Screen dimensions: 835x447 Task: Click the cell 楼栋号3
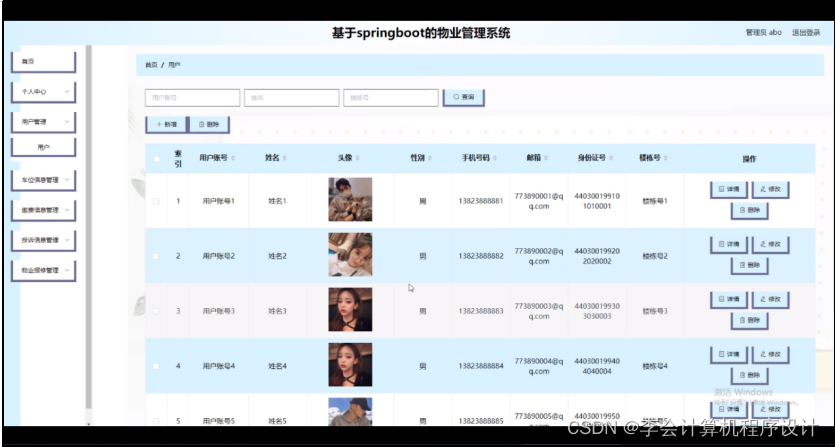point(655,311)
